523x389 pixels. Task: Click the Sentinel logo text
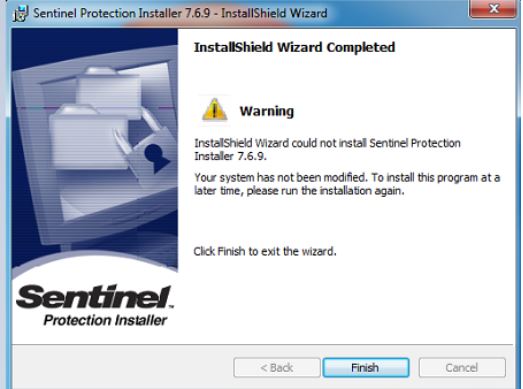[x=94, y=296]
